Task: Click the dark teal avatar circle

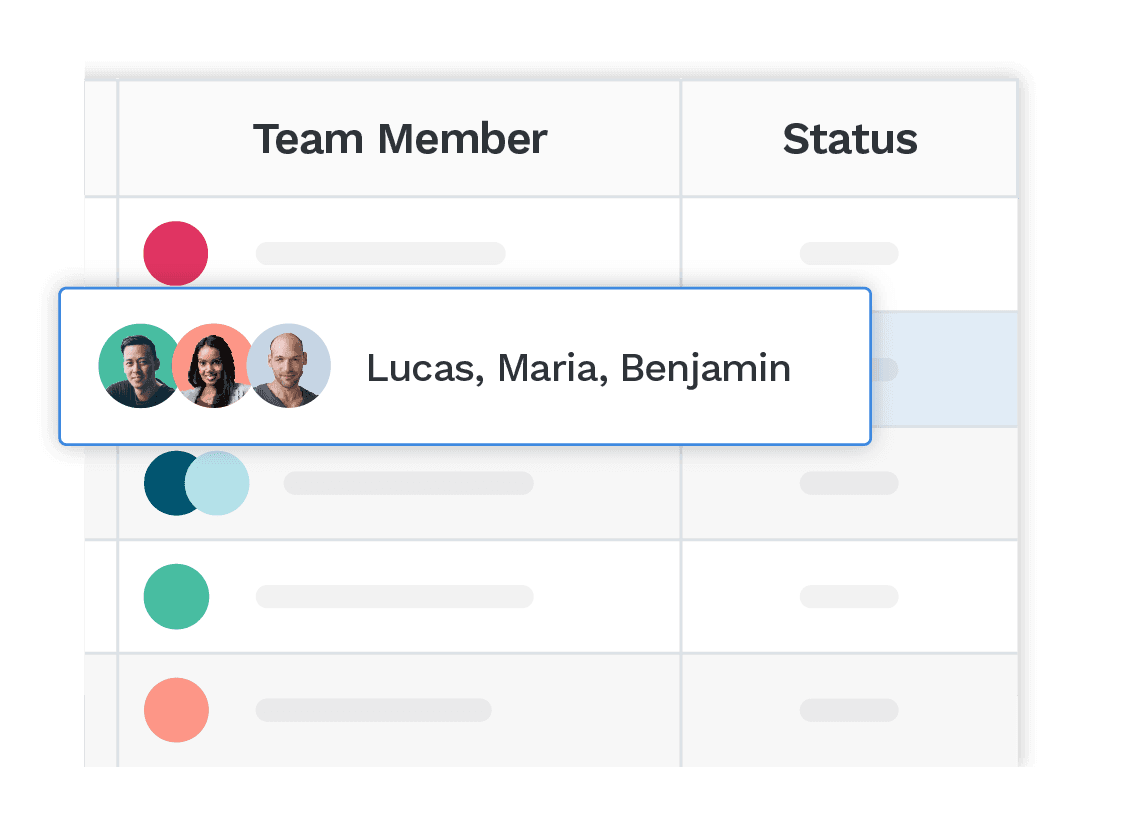Action: (x=169, y=483)
